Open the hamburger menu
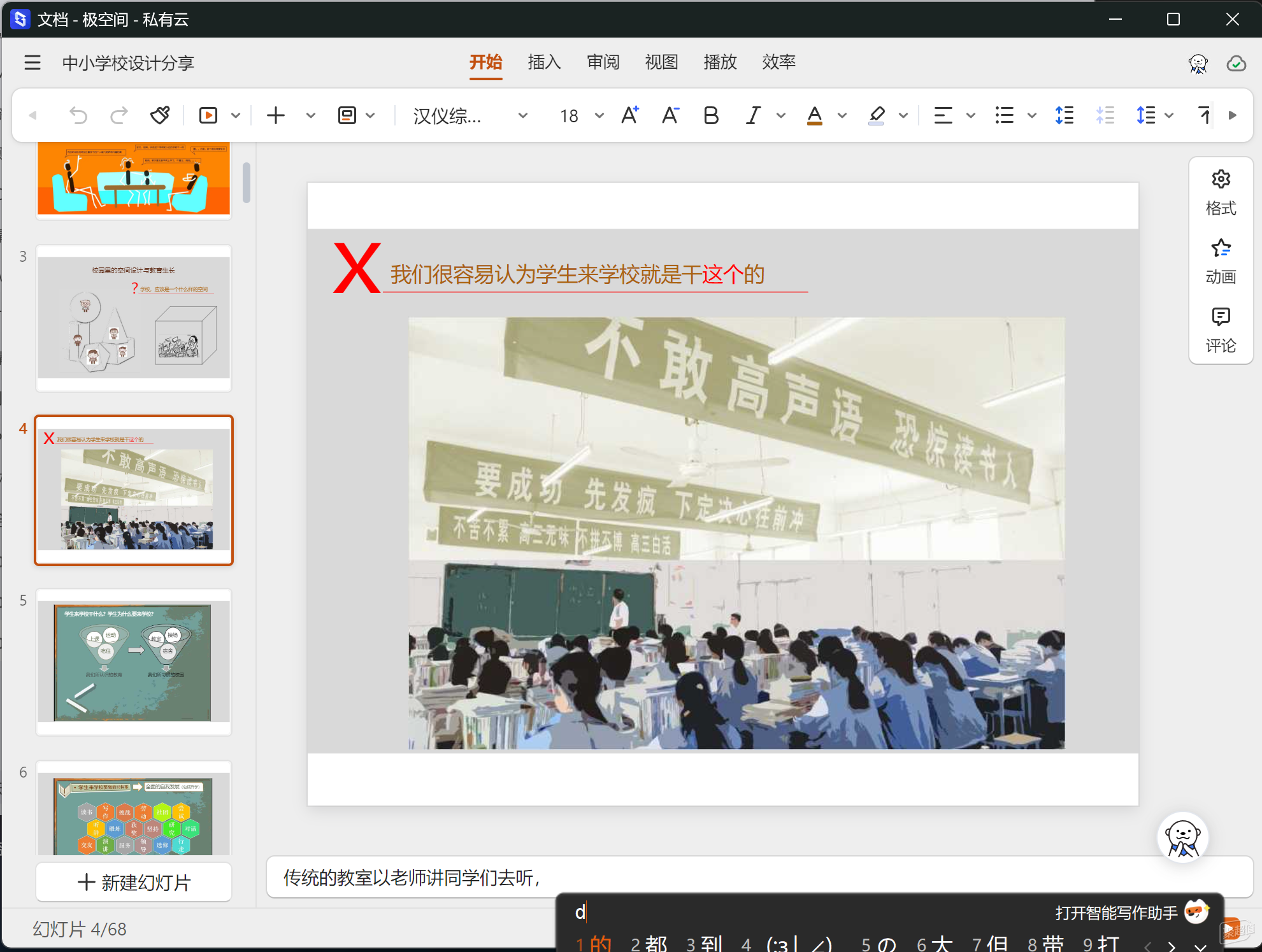This screenshot has height=952, width=1262. click(32, 62)
